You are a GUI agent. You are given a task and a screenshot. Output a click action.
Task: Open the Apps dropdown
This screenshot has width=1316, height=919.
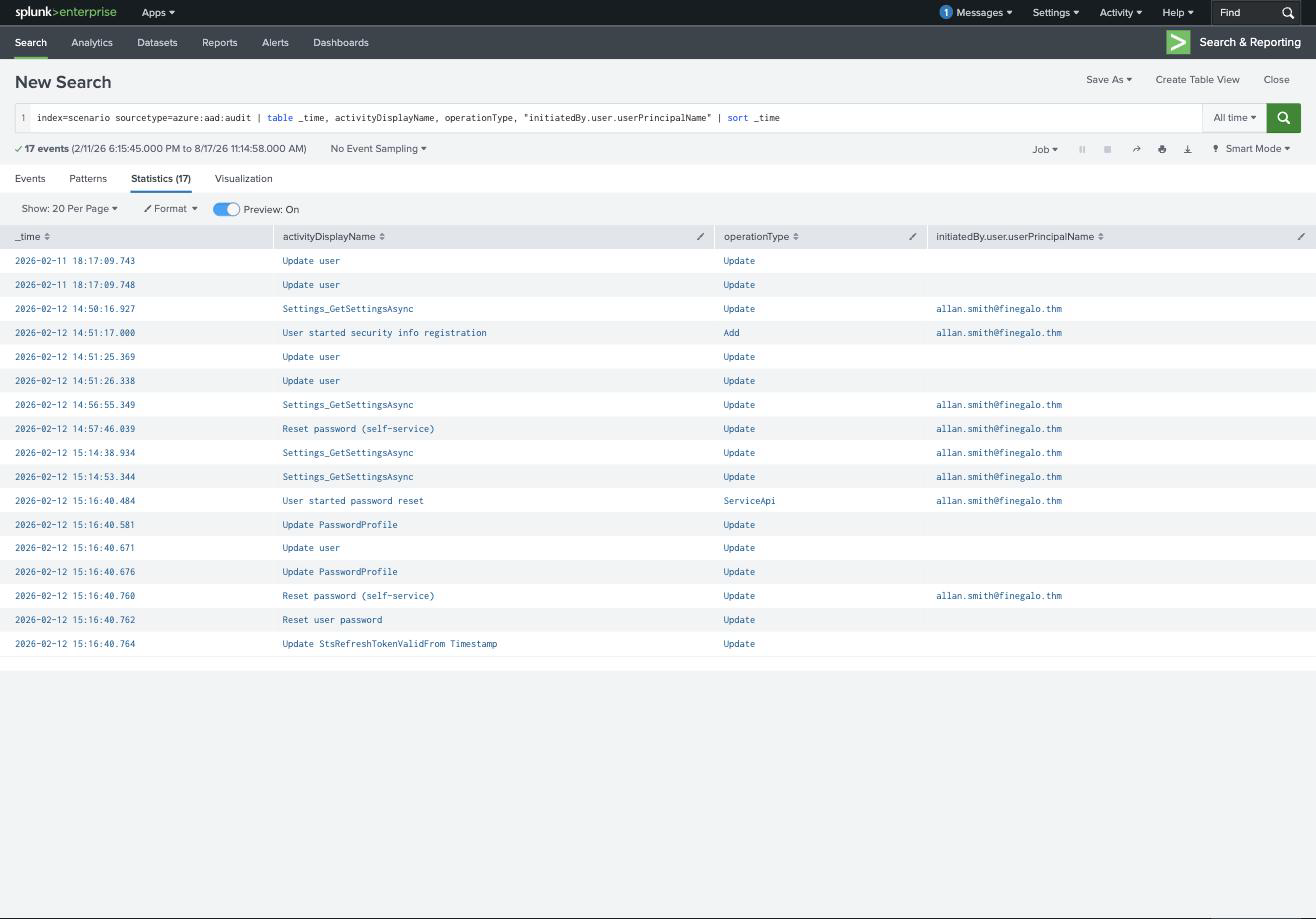click(x=158, y=13)
